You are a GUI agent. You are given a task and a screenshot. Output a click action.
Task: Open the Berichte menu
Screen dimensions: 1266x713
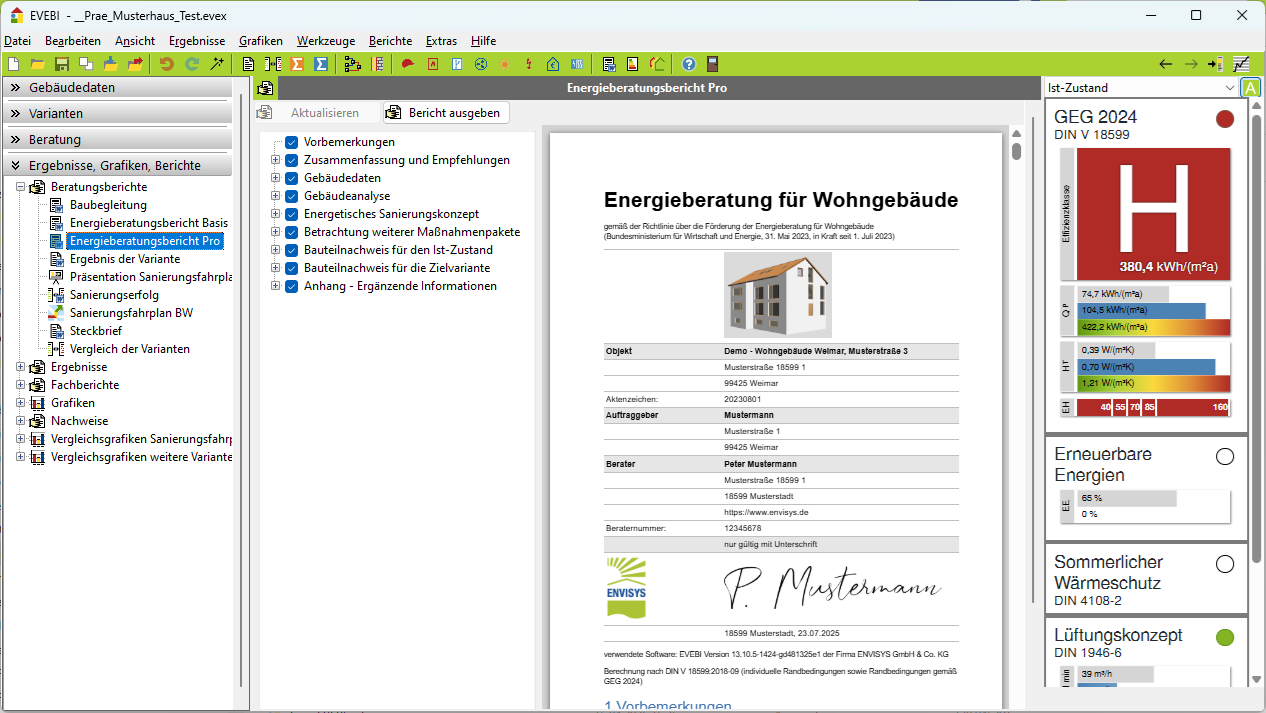[x=390, y=41]
